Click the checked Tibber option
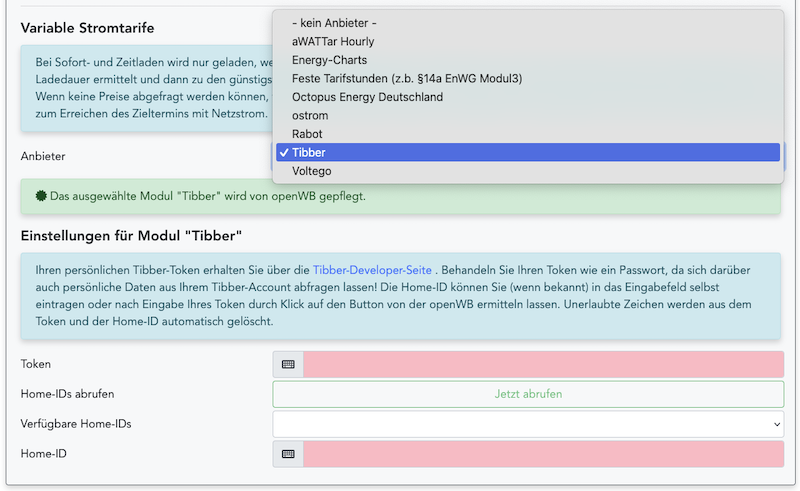 (309, 153)
